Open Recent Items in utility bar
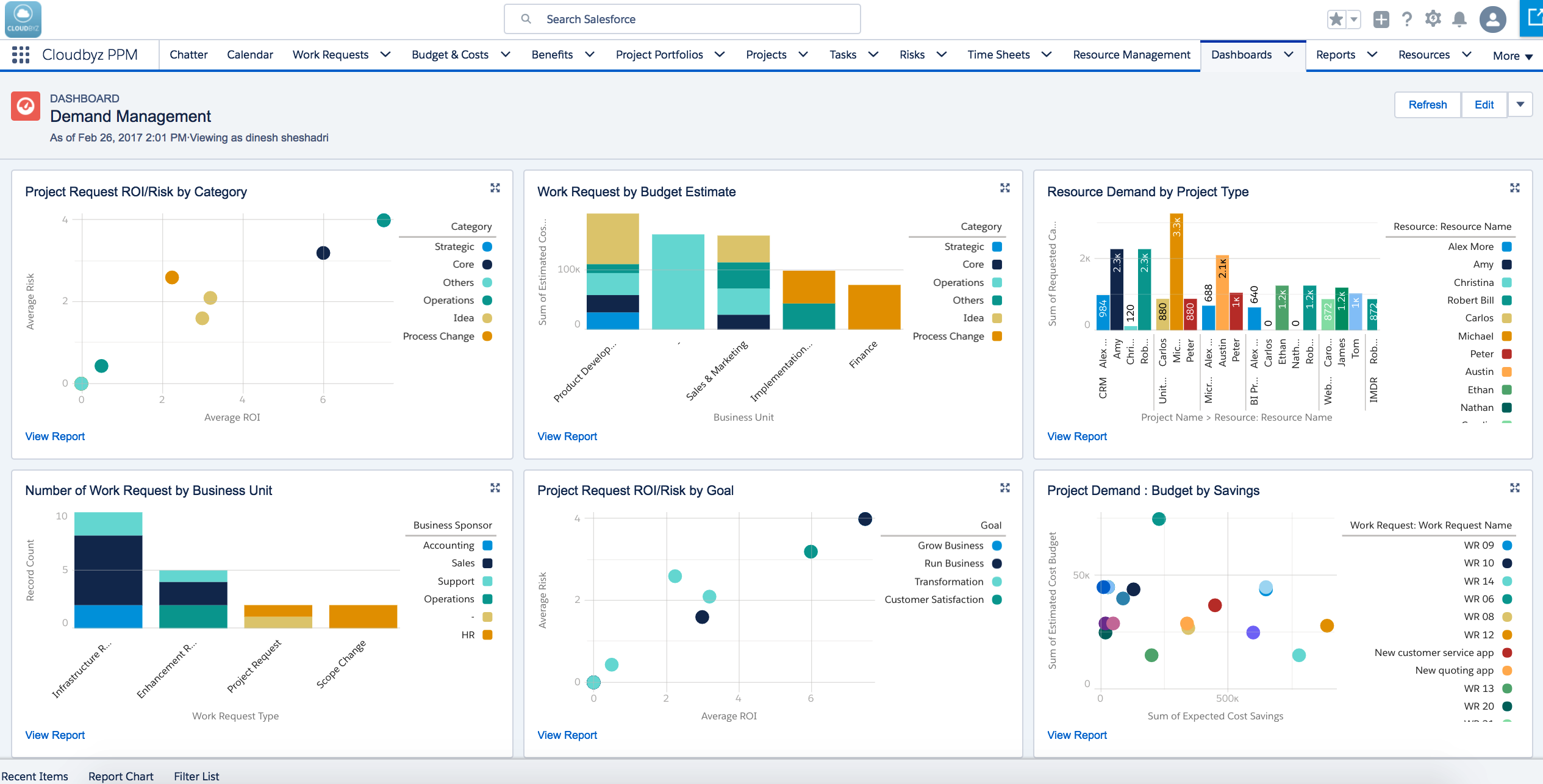 [35, 776]
